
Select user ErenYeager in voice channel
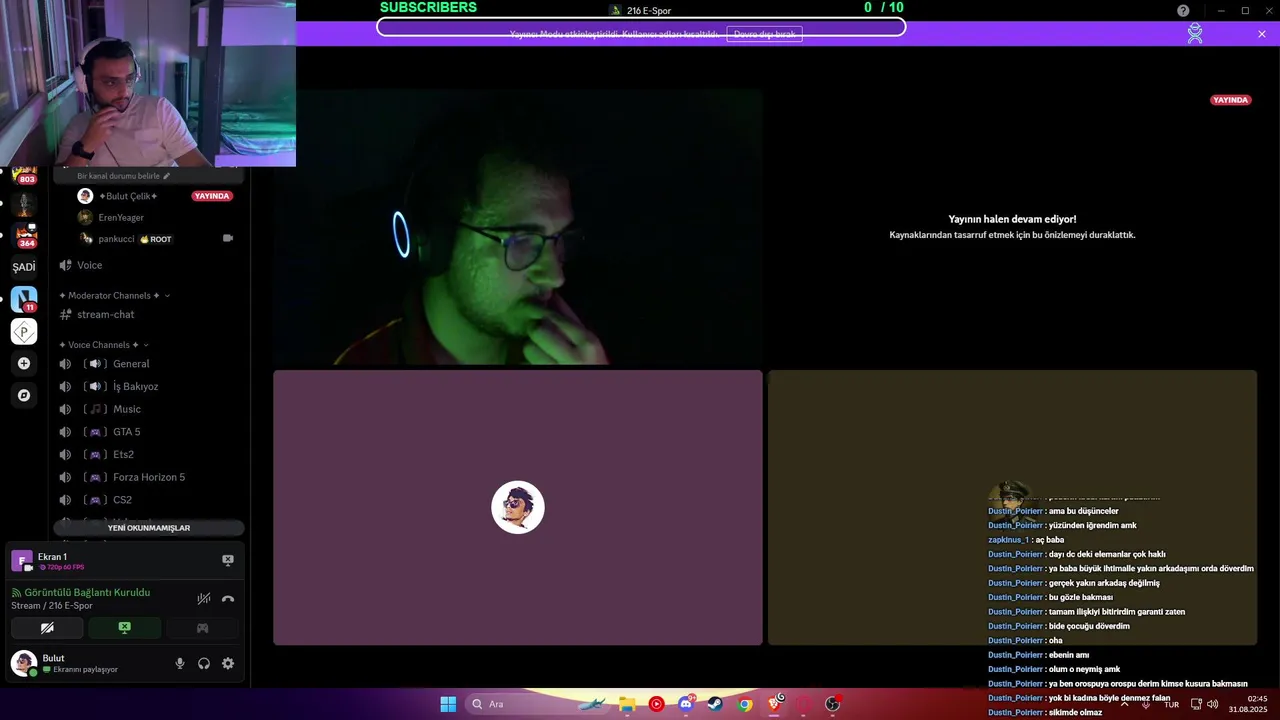click(121, 217)
